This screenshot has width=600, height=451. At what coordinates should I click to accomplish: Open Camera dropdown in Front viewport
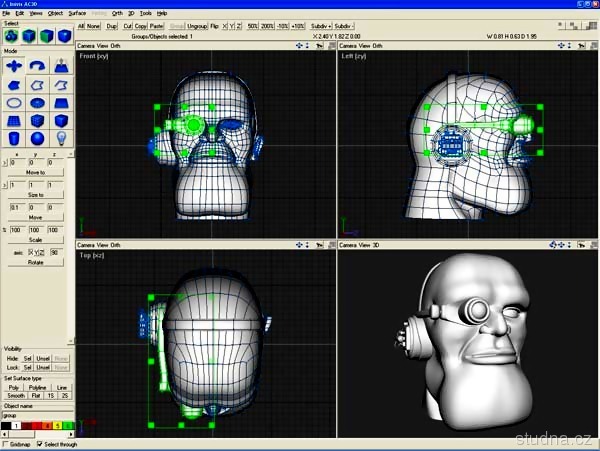pyautogui.click(x=85, y=46)
